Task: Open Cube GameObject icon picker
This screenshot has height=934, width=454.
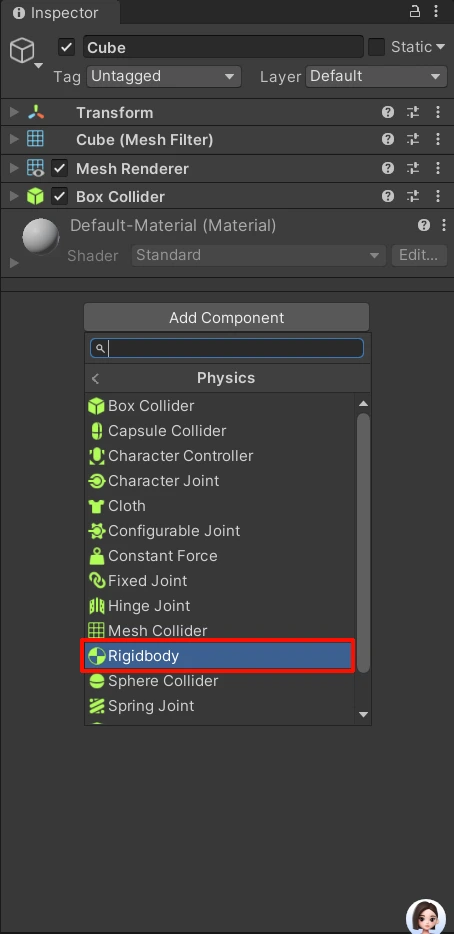Action: (23, 51)
